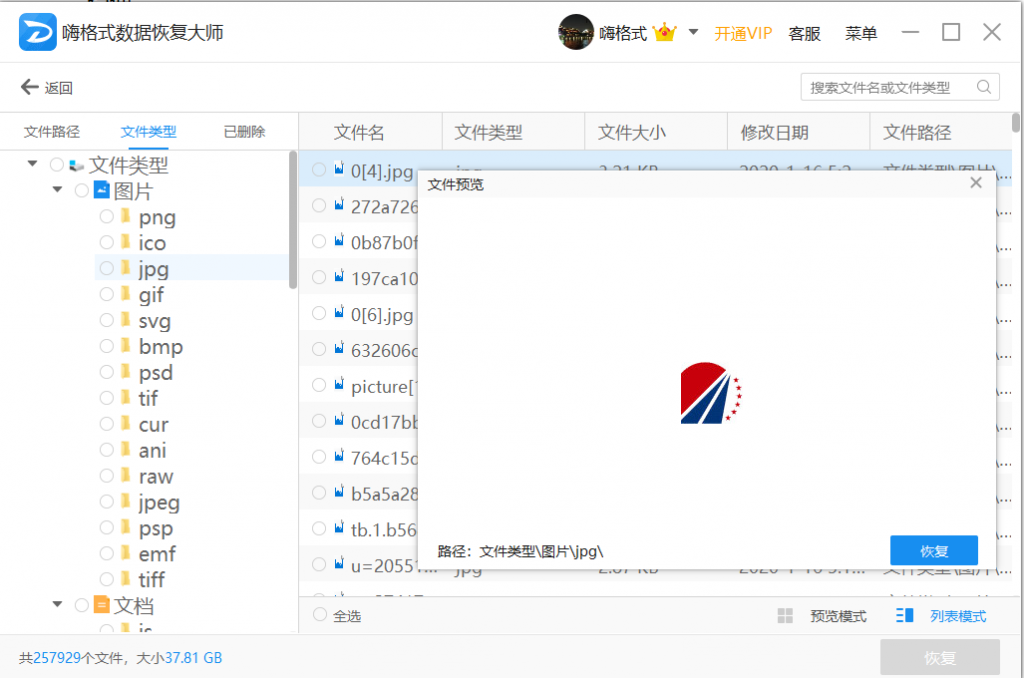Click the psd folder icon

click(x=125, y=372)
